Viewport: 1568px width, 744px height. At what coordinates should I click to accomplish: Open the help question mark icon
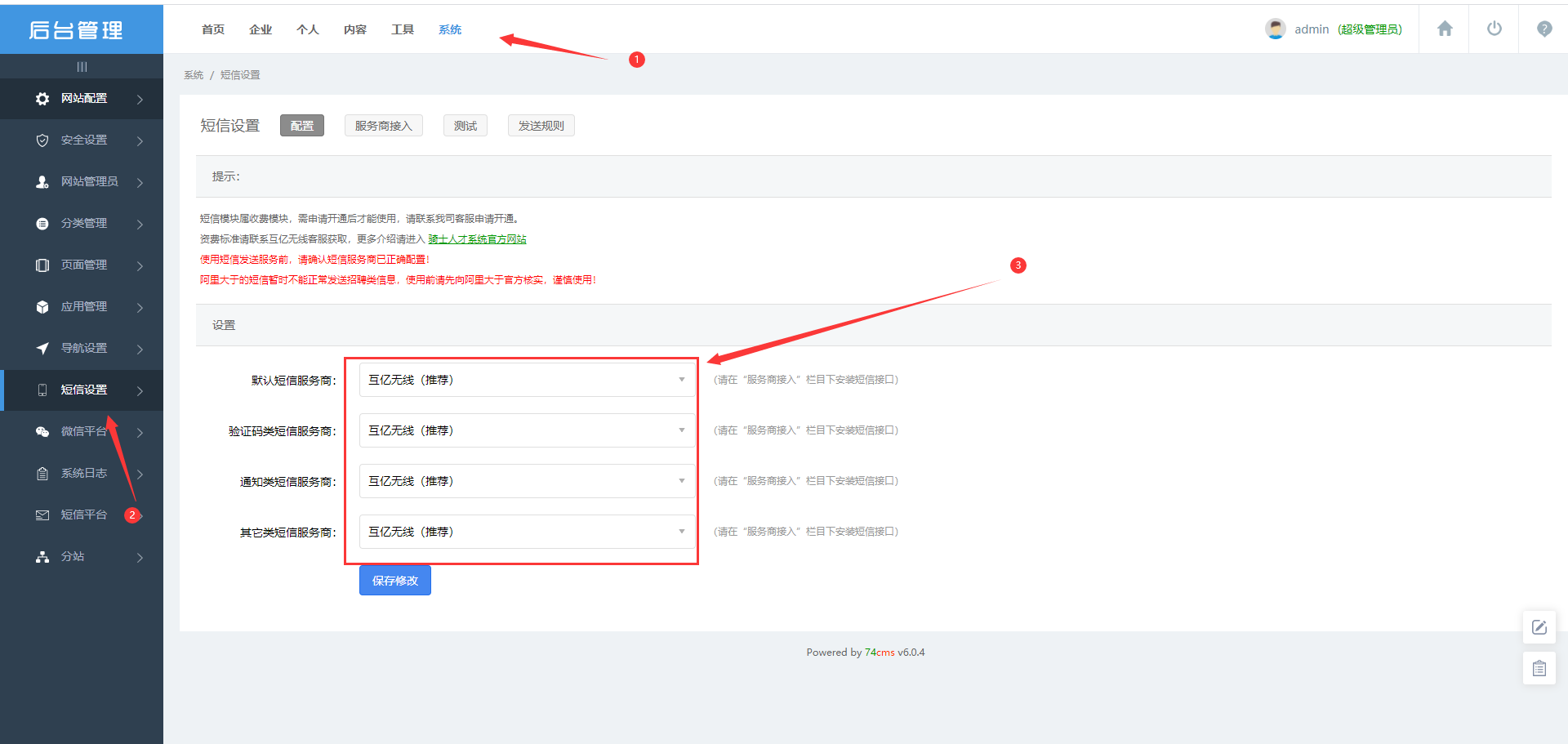(1543, 29)
